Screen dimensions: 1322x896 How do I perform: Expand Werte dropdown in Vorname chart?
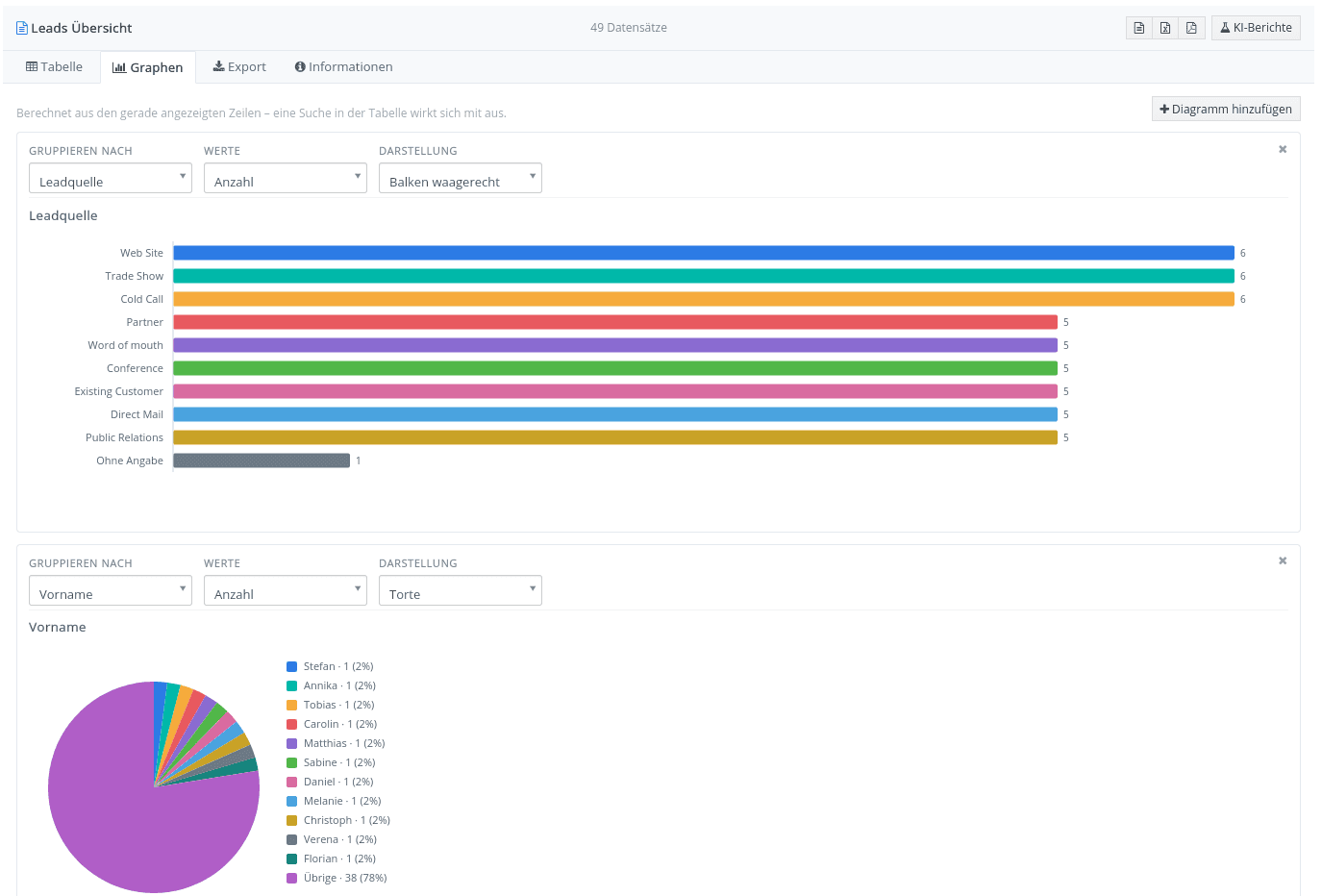click(286, 590)
